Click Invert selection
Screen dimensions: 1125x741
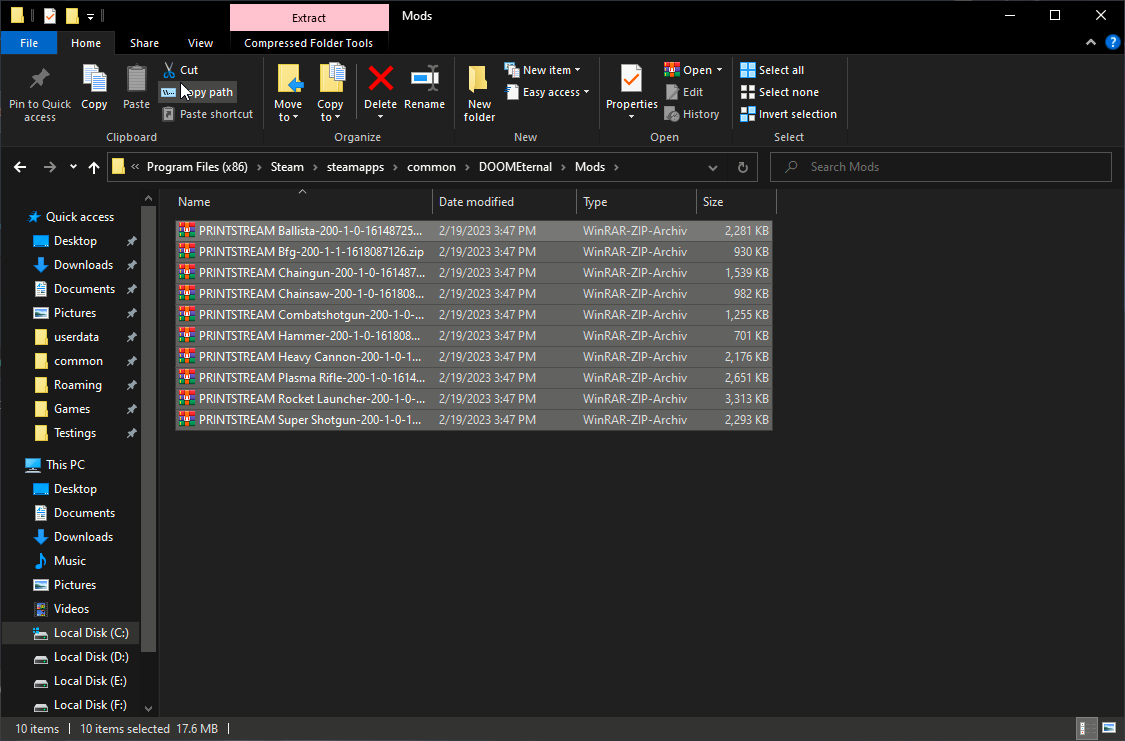(x=789, y=114)
